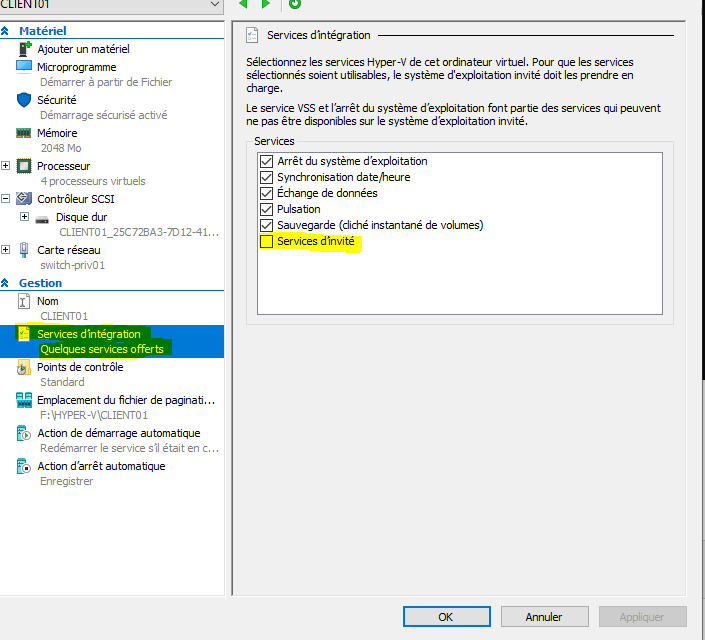Collapse the Matériel section header
Screen dimensions: 705x640
[x=7, y=32]
